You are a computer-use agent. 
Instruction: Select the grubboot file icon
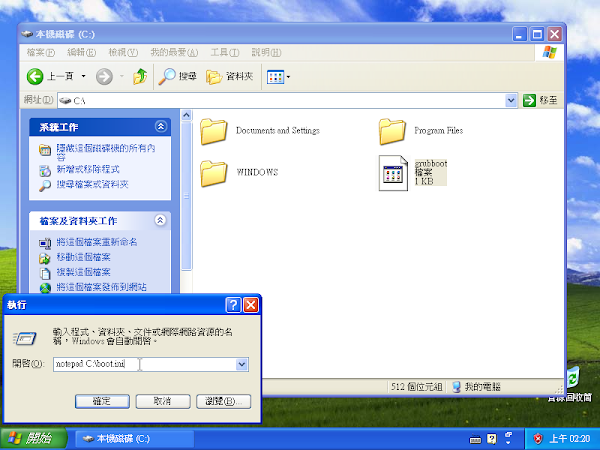pos(393,173)
